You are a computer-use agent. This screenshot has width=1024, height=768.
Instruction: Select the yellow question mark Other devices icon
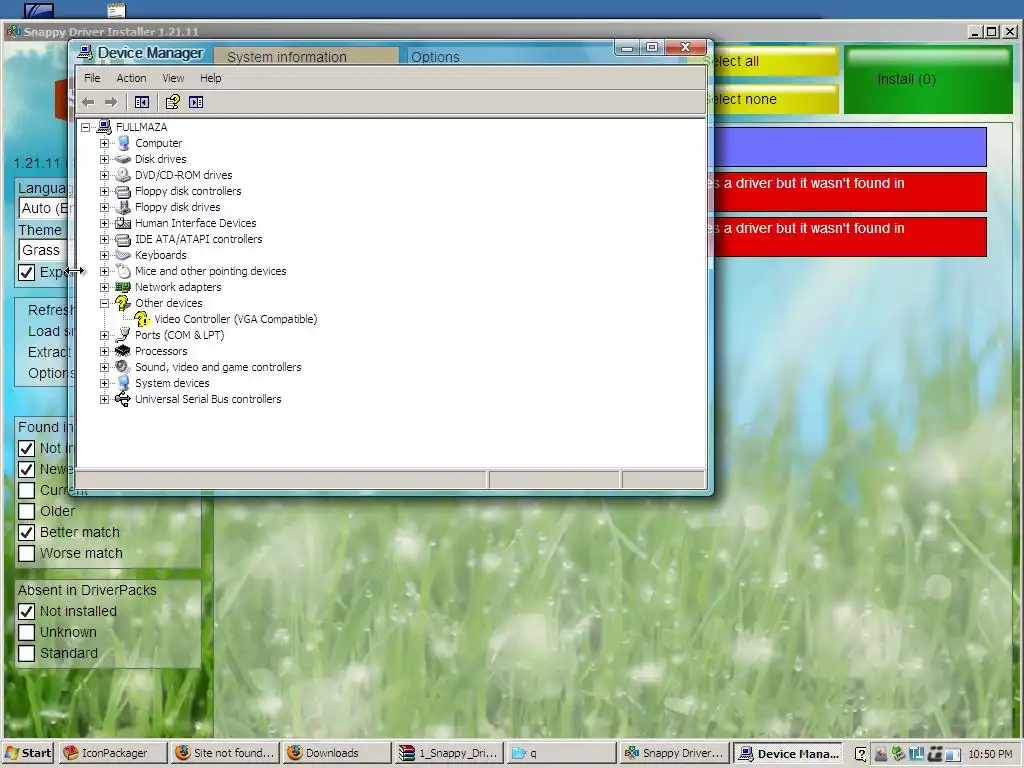coord(123,302)
